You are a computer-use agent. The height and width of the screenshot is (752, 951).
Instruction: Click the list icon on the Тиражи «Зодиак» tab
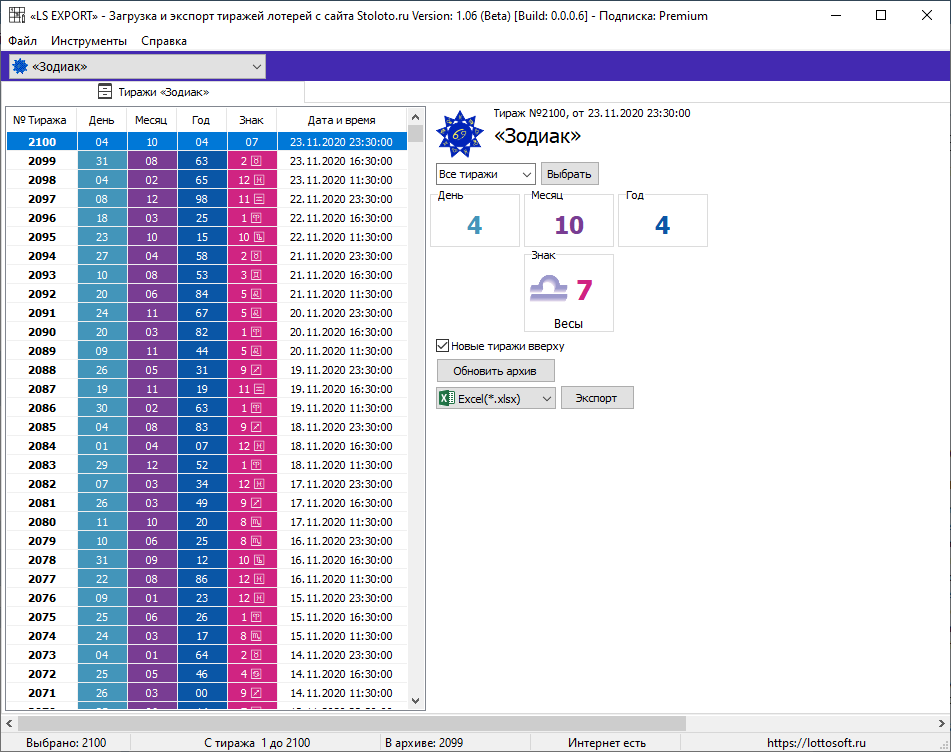pyautogui.click(x=104, y=92)
